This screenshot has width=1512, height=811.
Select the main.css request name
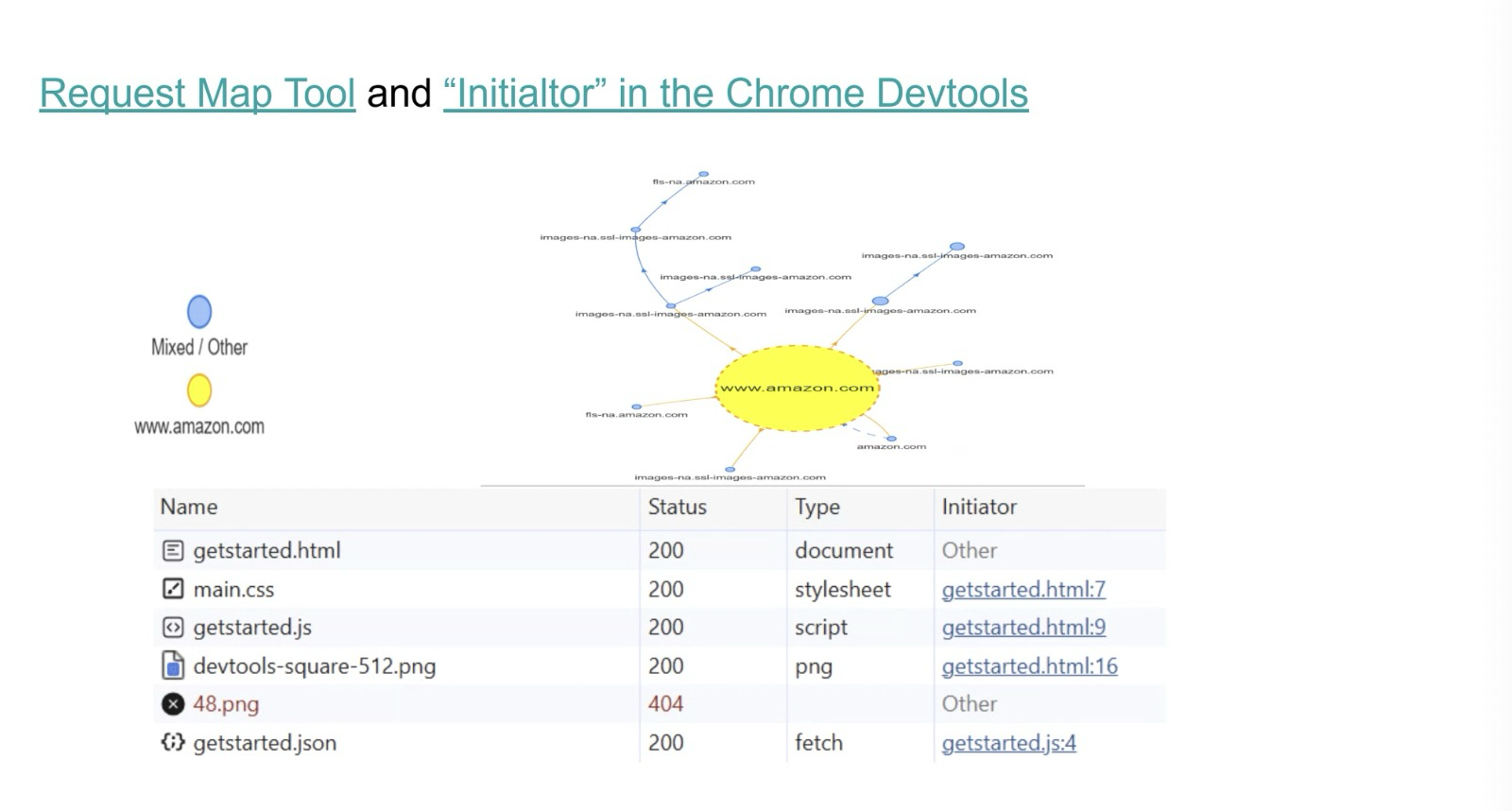click(x=233, y=590)
